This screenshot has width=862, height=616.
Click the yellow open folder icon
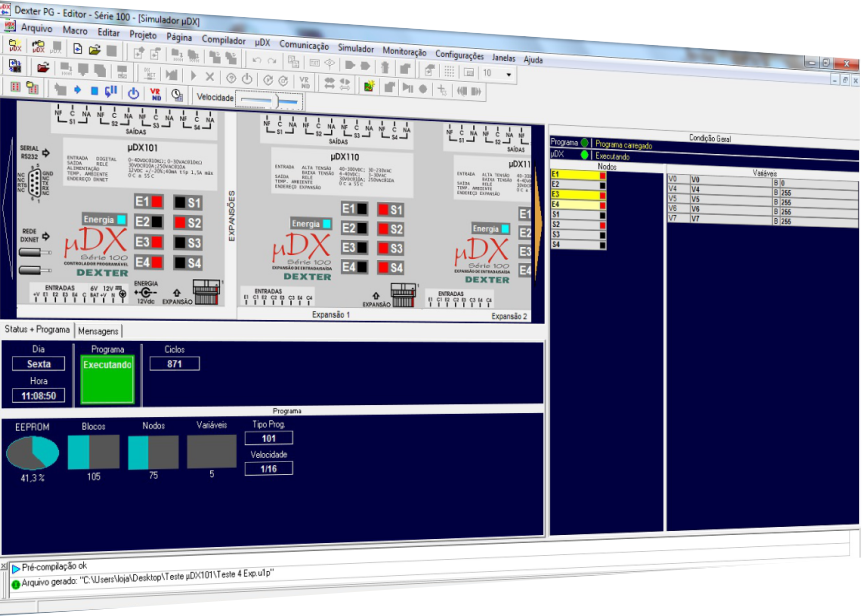tap(95, 50)
